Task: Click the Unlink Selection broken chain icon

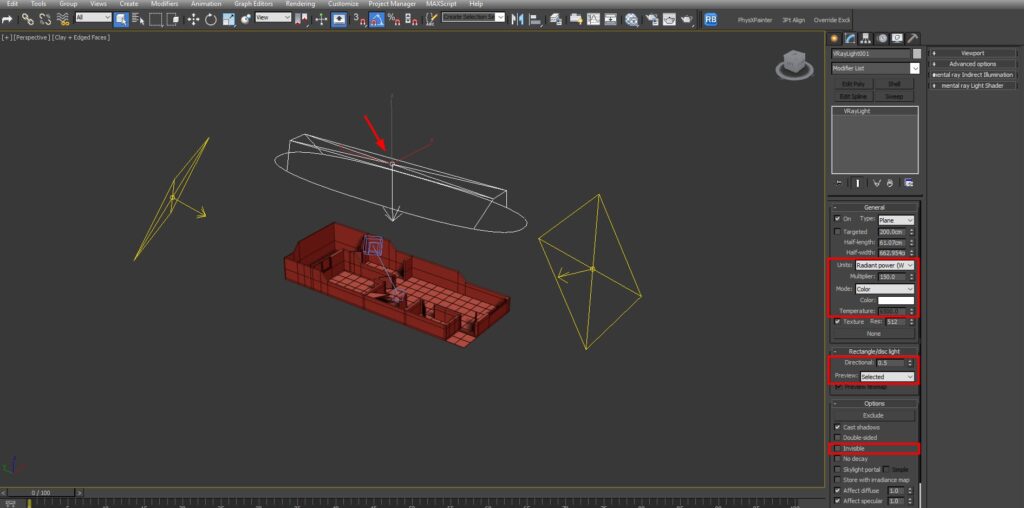Action: click(45, 19)
